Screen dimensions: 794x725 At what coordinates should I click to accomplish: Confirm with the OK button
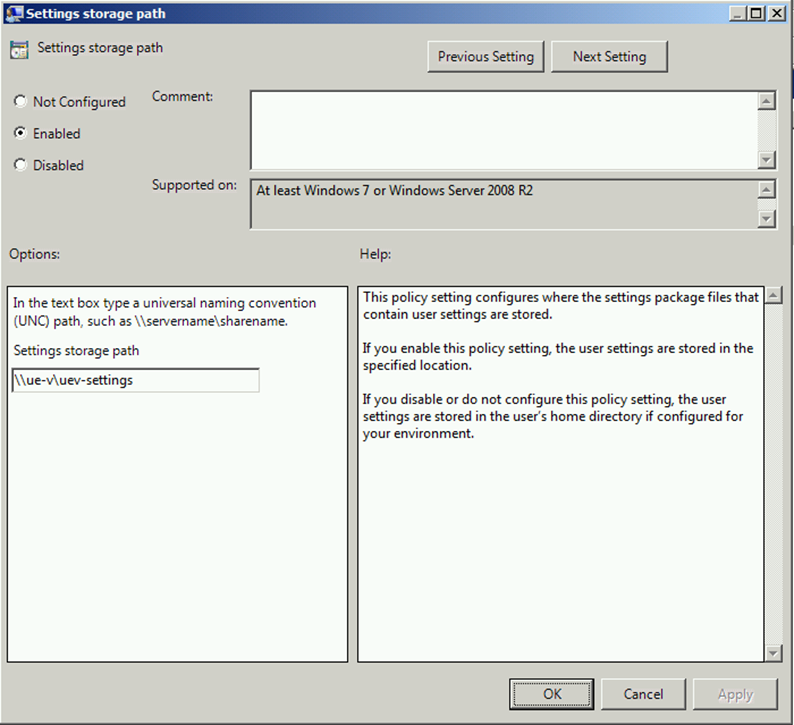pyautogui.click(x=551, y=694)
